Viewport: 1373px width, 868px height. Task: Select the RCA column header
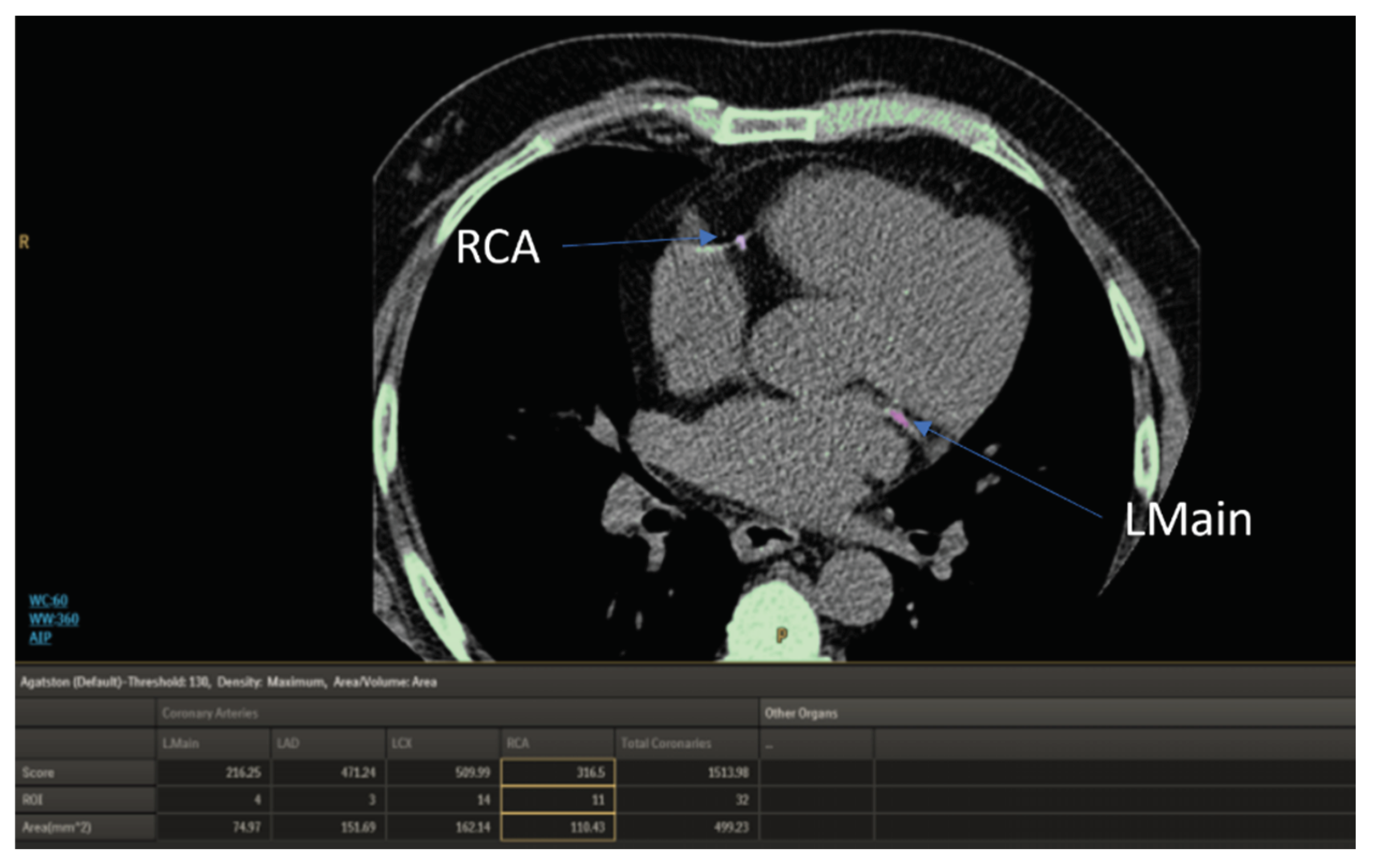[518, 743]
